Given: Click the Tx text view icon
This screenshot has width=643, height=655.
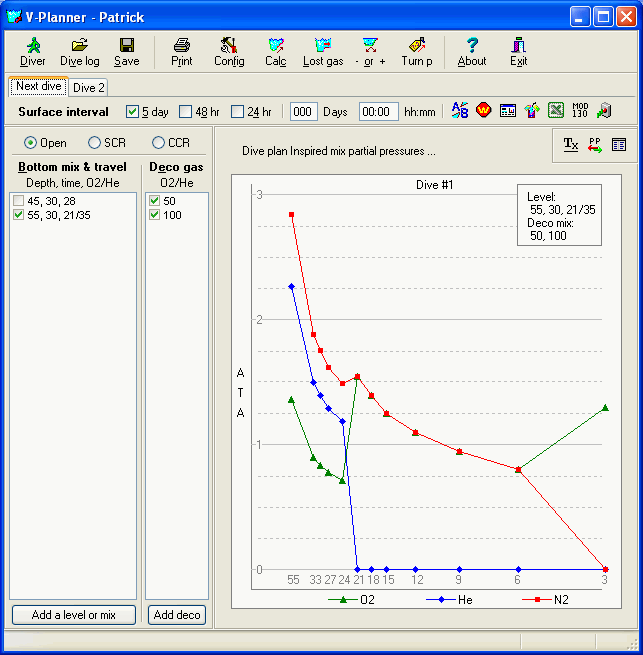Looking at the screenshot, I should coord(570,145).
